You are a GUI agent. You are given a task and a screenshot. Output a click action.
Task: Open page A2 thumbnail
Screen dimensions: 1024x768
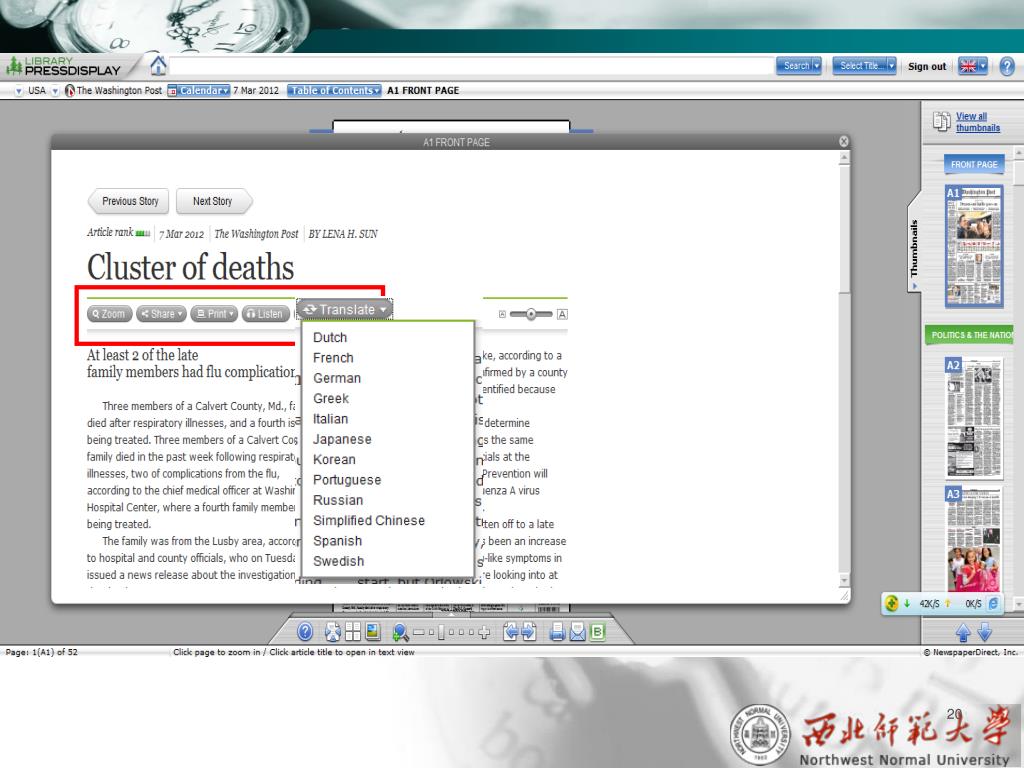(974, 417)
